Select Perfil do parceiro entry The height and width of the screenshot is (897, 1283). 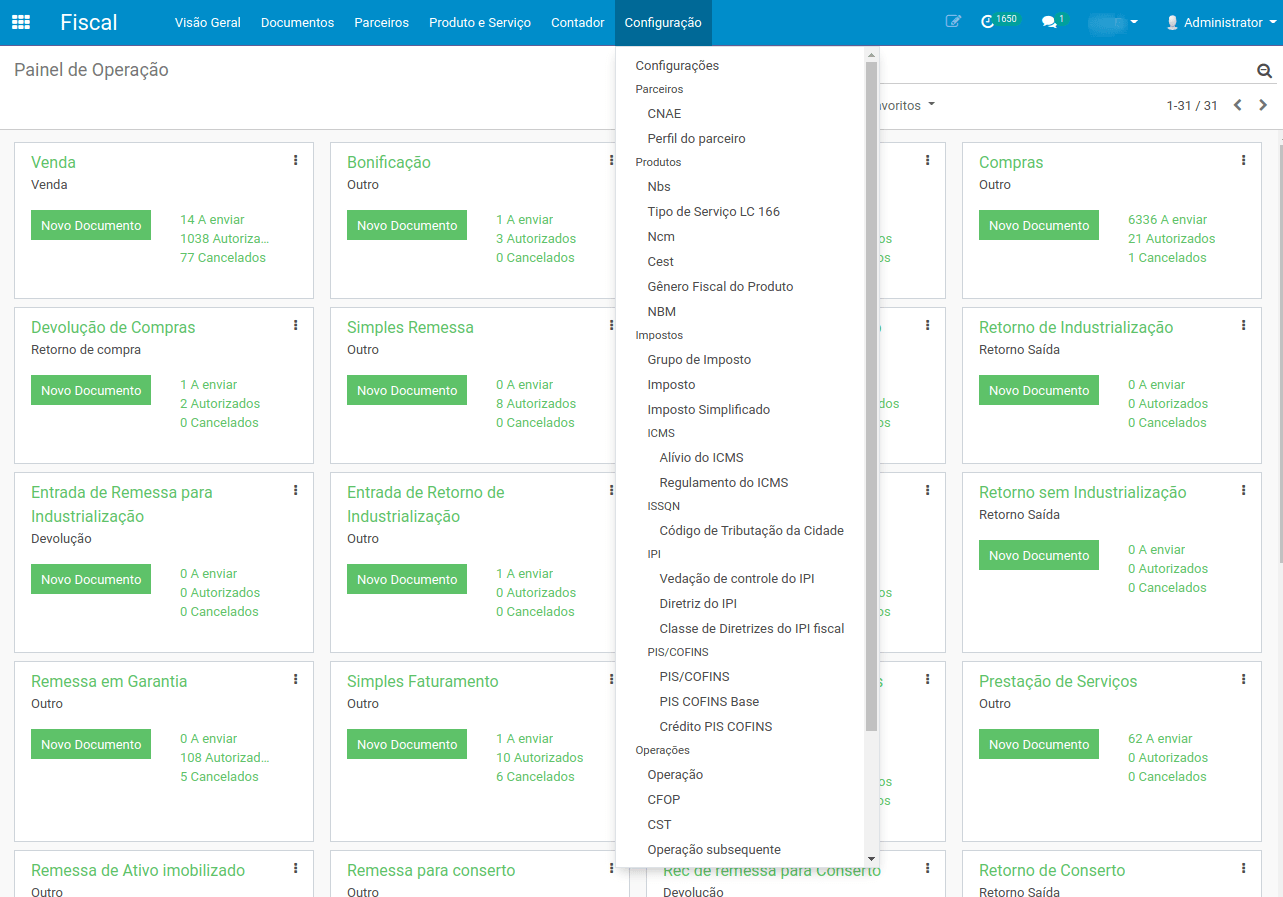coord(696,139)
